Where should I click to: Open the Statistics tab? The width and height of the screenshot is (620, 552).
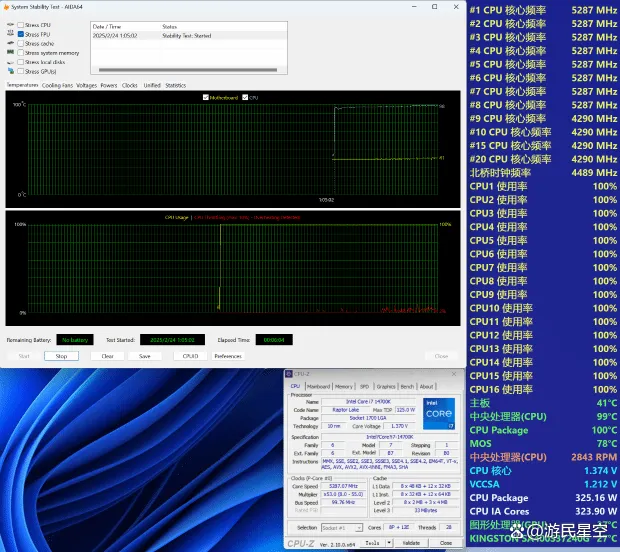pyautogui.click(x=176, y=85)
